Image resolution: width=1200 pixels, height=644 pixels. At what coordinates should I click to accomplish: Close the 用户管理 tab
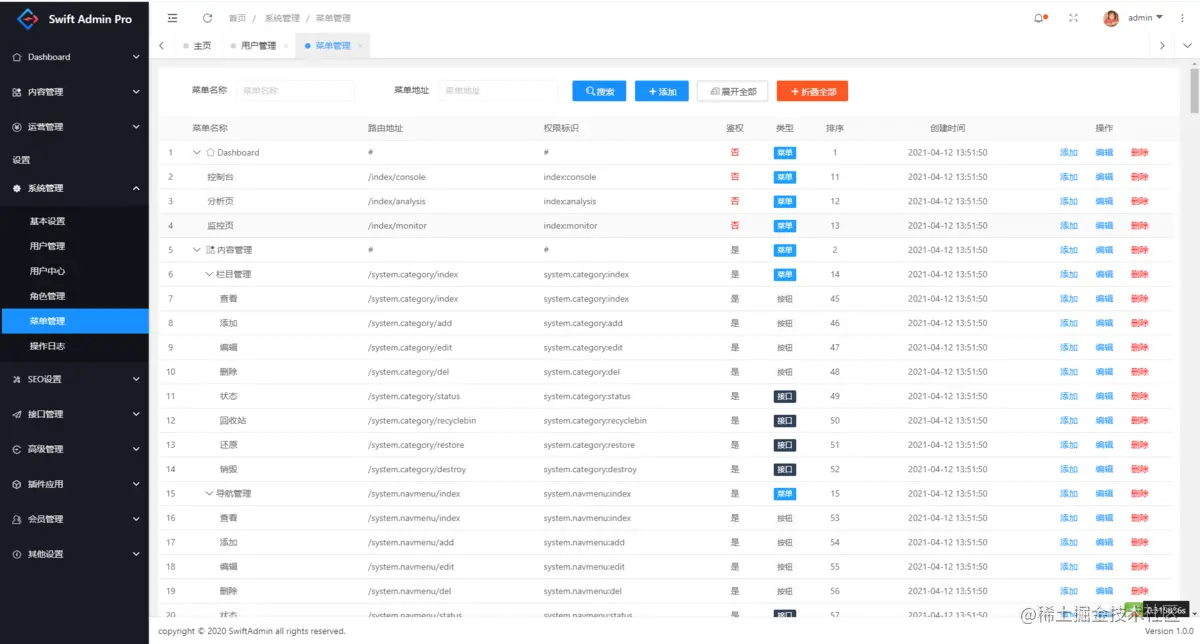coord(286,46)
